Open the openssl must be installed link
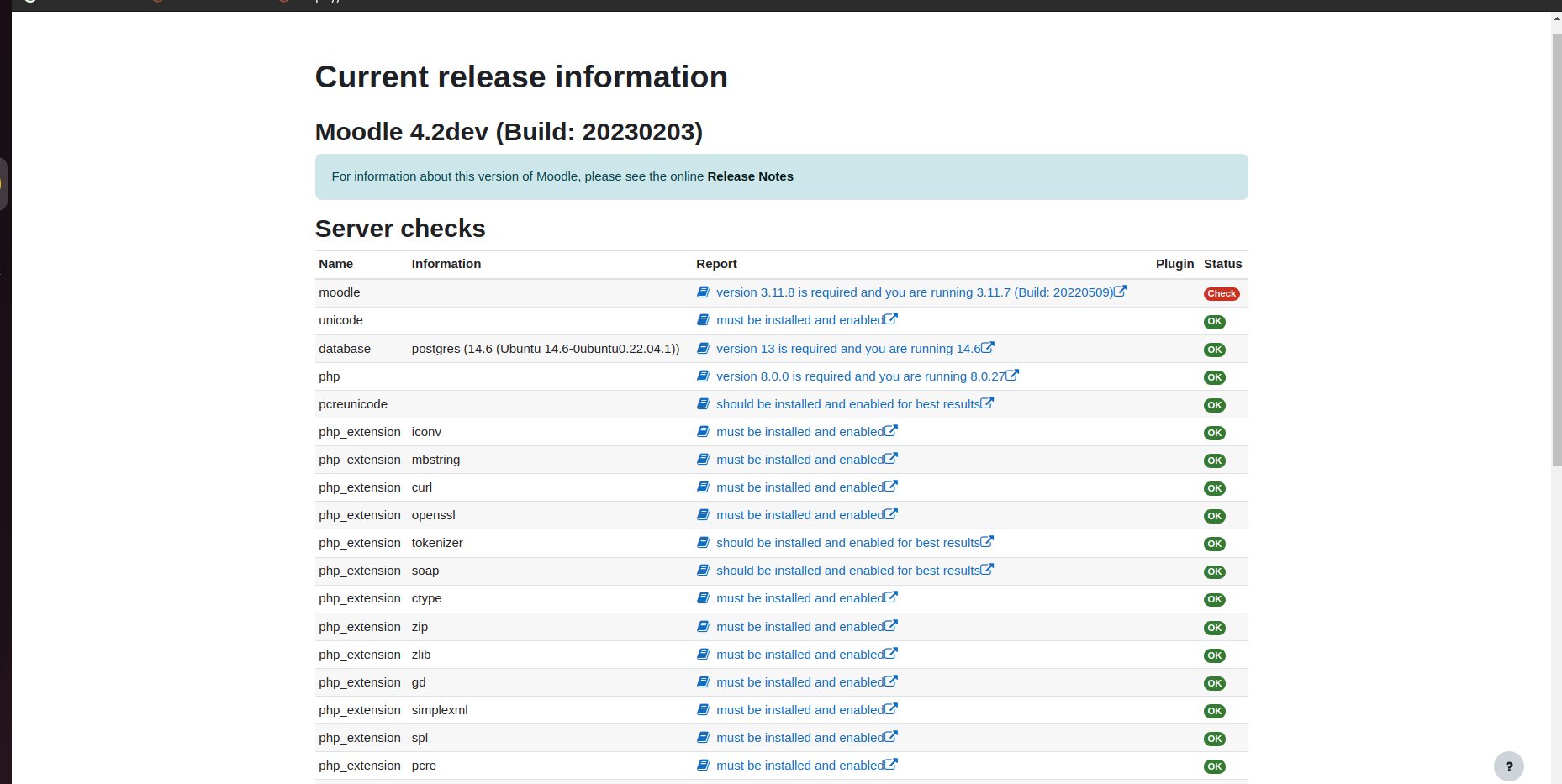The height and width of the screenshot is (784, 1562). [x=800, y=515]
